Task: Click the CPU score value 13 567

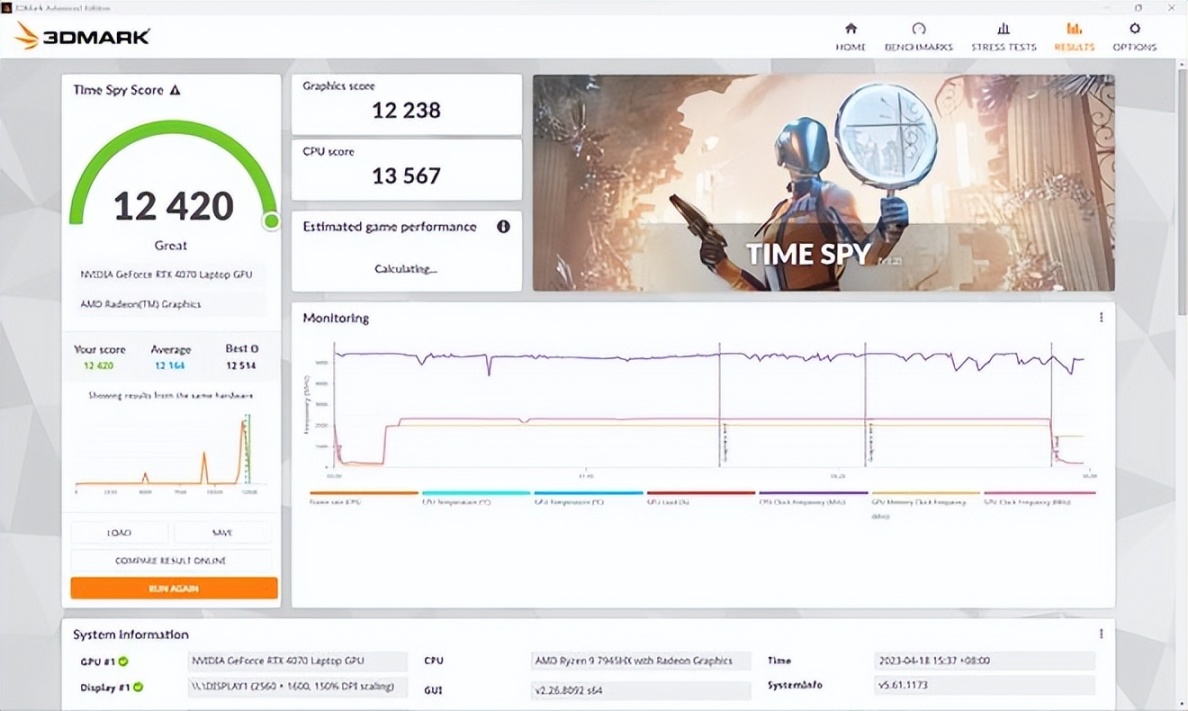Action: point(406,176)
